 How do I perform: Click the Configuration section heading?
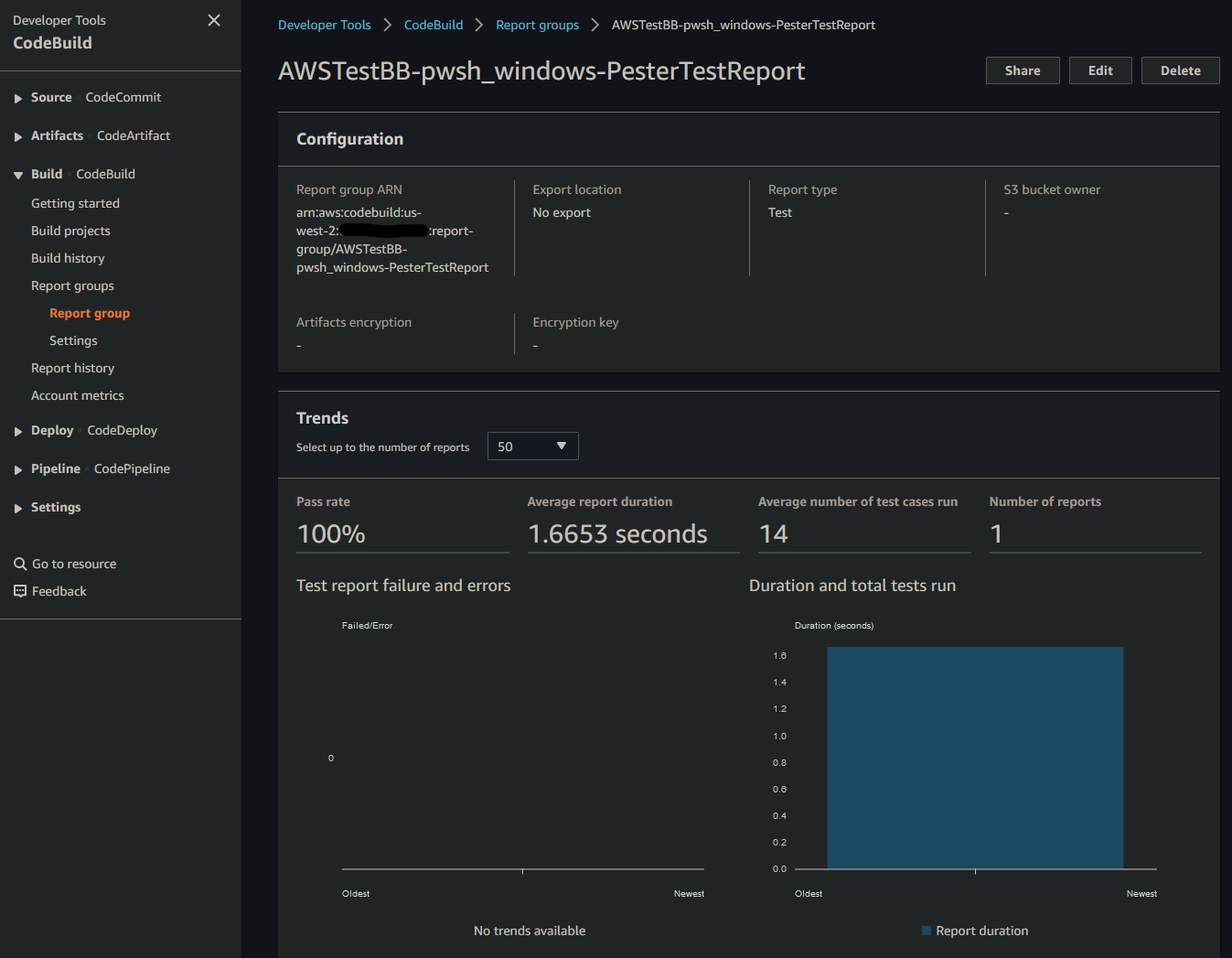tap(349, 139)
